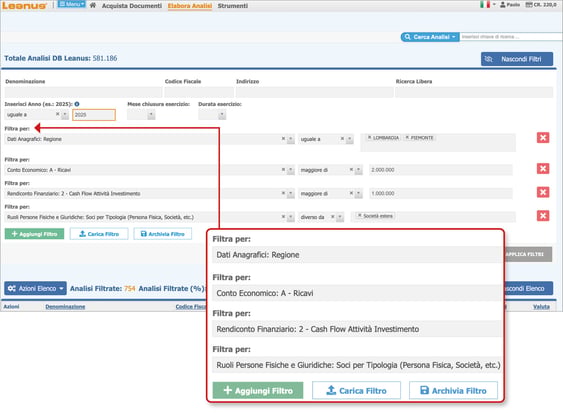Remove the Ruoli Persone Fisiche filter row
This screenshot has width=563, height=413.
tap(543, 216)
